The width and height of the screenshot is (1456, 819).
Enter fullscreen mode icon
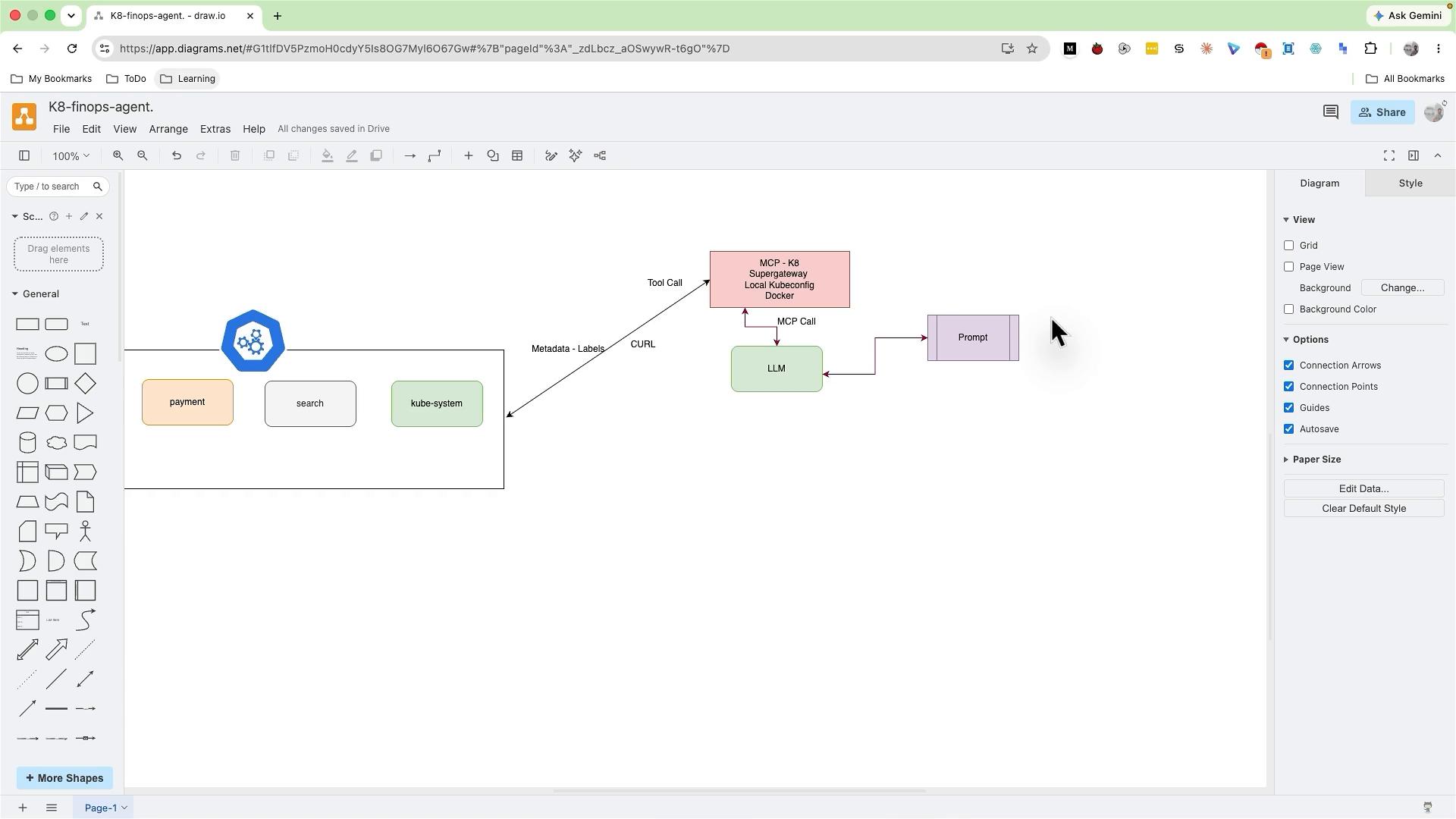[1389, 155]
